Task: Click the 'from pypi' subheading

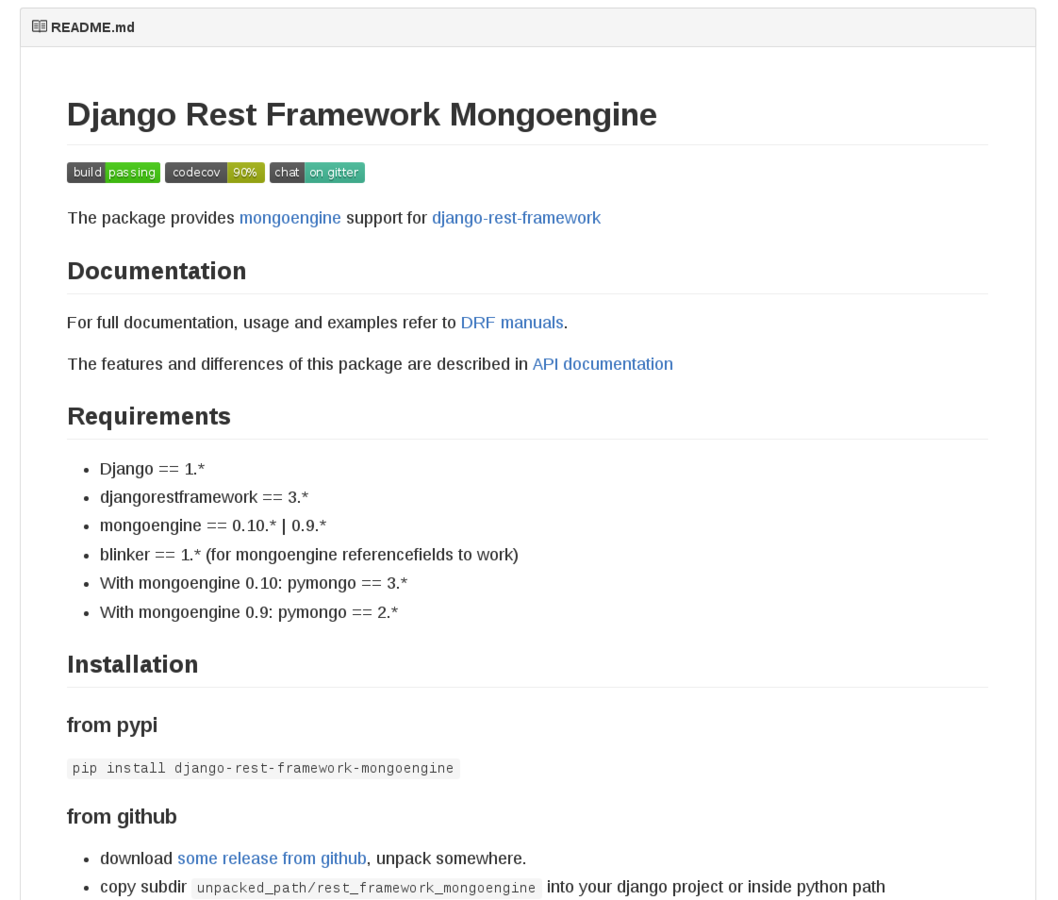Action: point(112,725)
